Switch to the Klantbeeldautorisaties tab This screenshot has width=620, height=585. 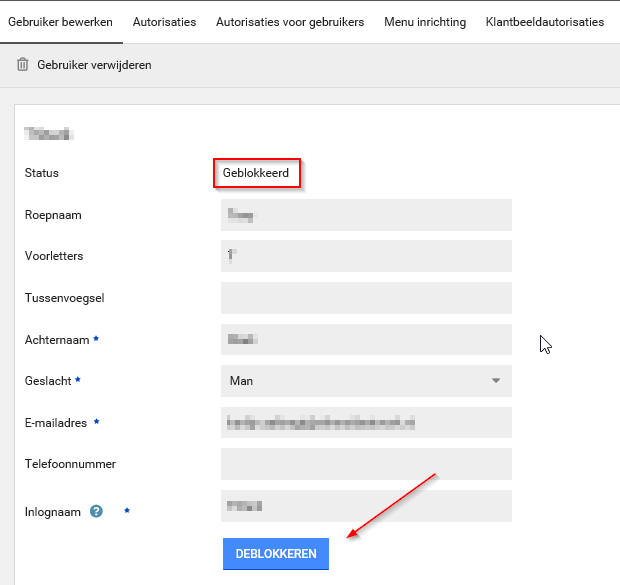pyautogui.click(x=544, y=22)
